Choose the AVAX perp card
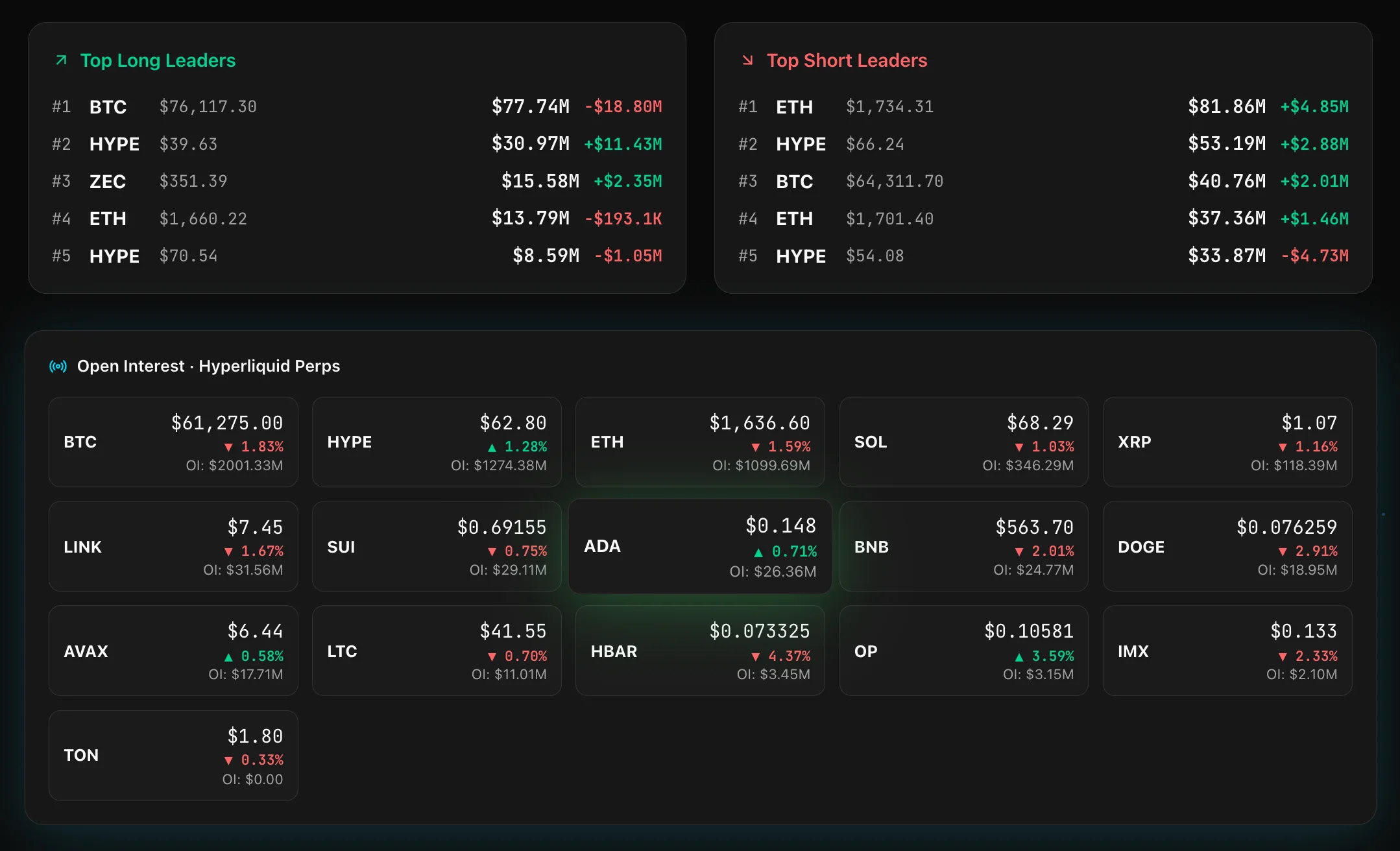Viewport: 1400px width, 851px height. 173,651
